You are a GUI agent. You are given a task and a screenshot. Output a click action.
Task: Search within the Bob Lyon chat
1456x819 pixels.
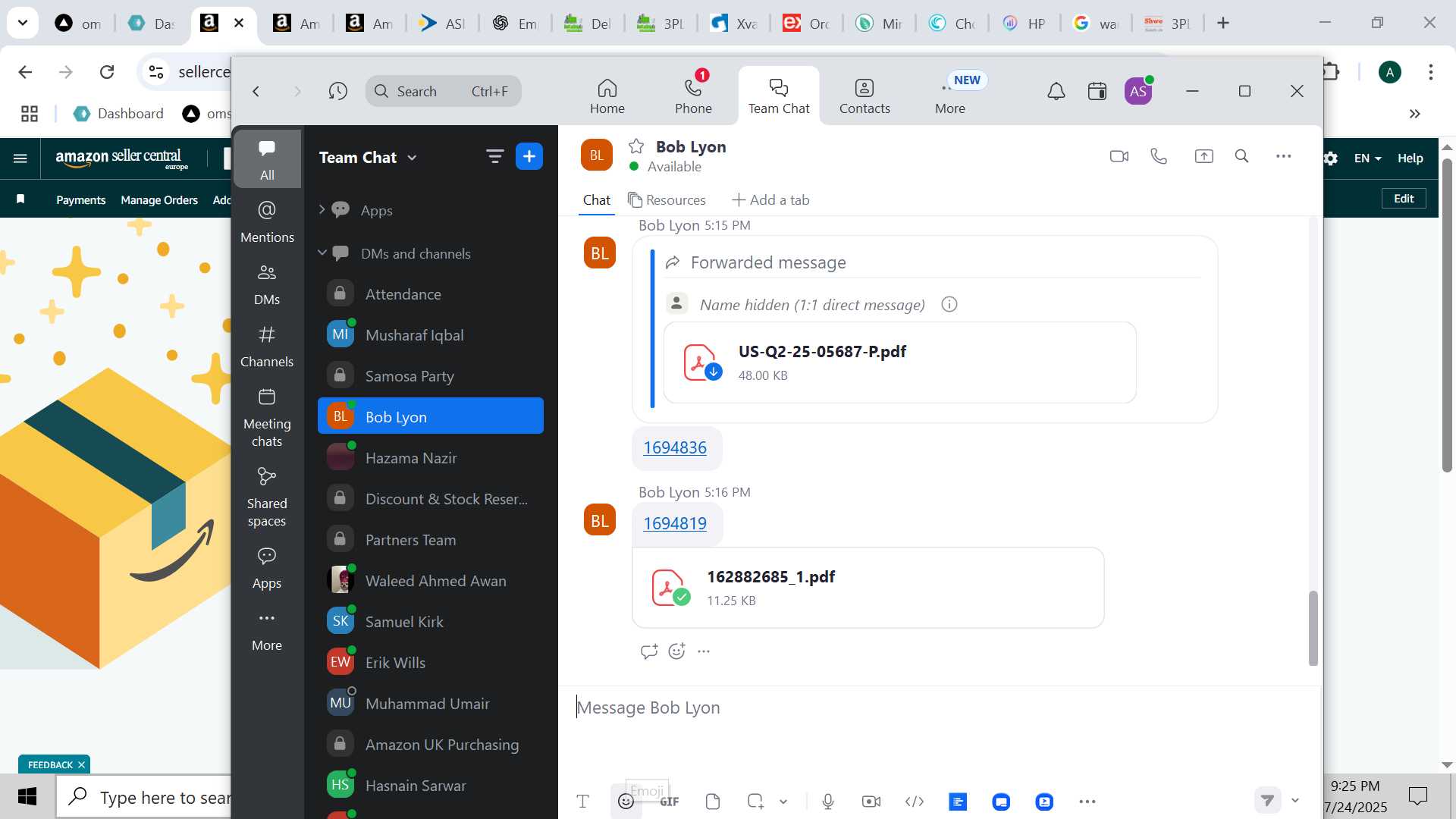pos(1241,156)
